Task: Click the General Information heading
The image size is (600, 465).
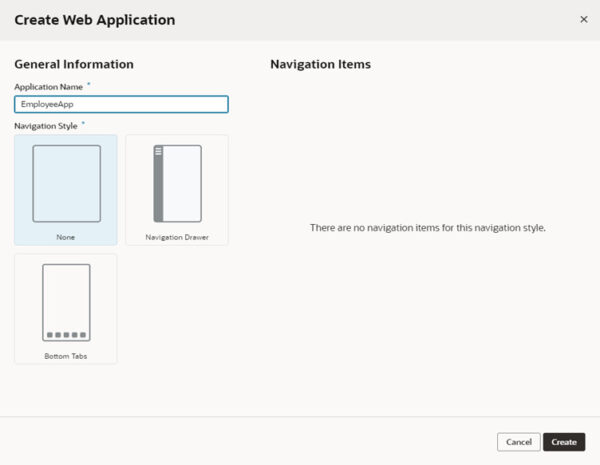Action: click(74, 64)
